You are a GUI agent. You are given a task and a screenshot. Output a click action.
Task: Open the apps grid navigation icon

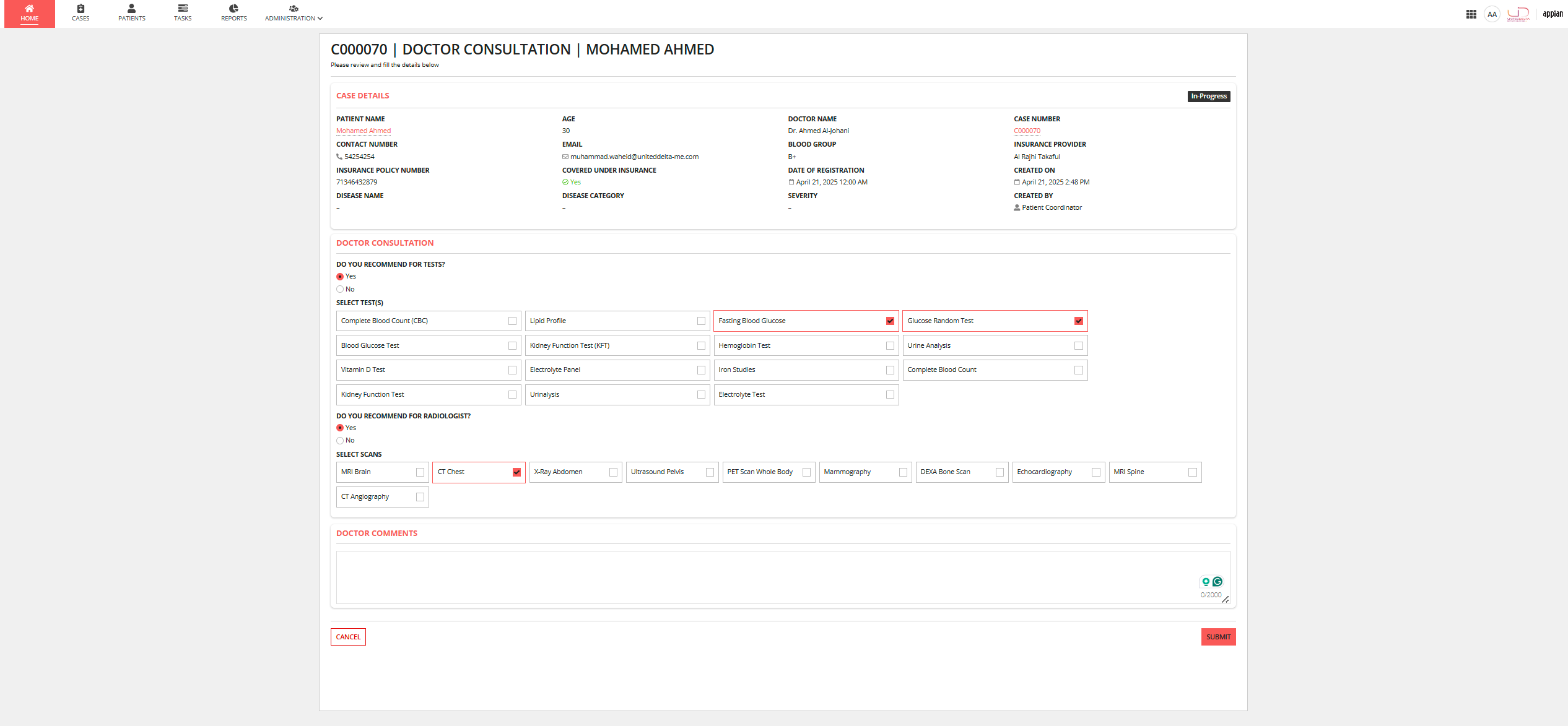coord(1471,14)
